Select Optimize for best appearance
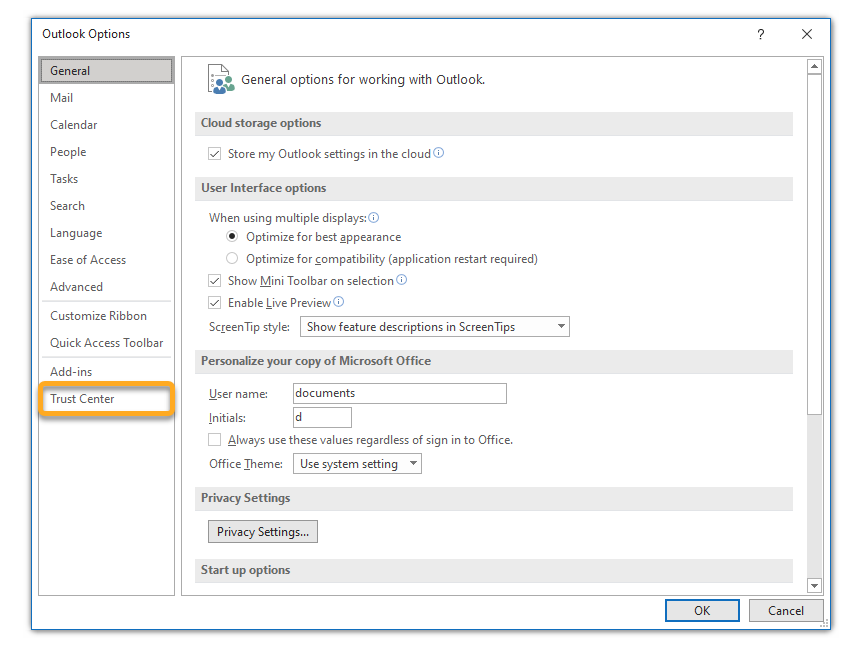 232,237
